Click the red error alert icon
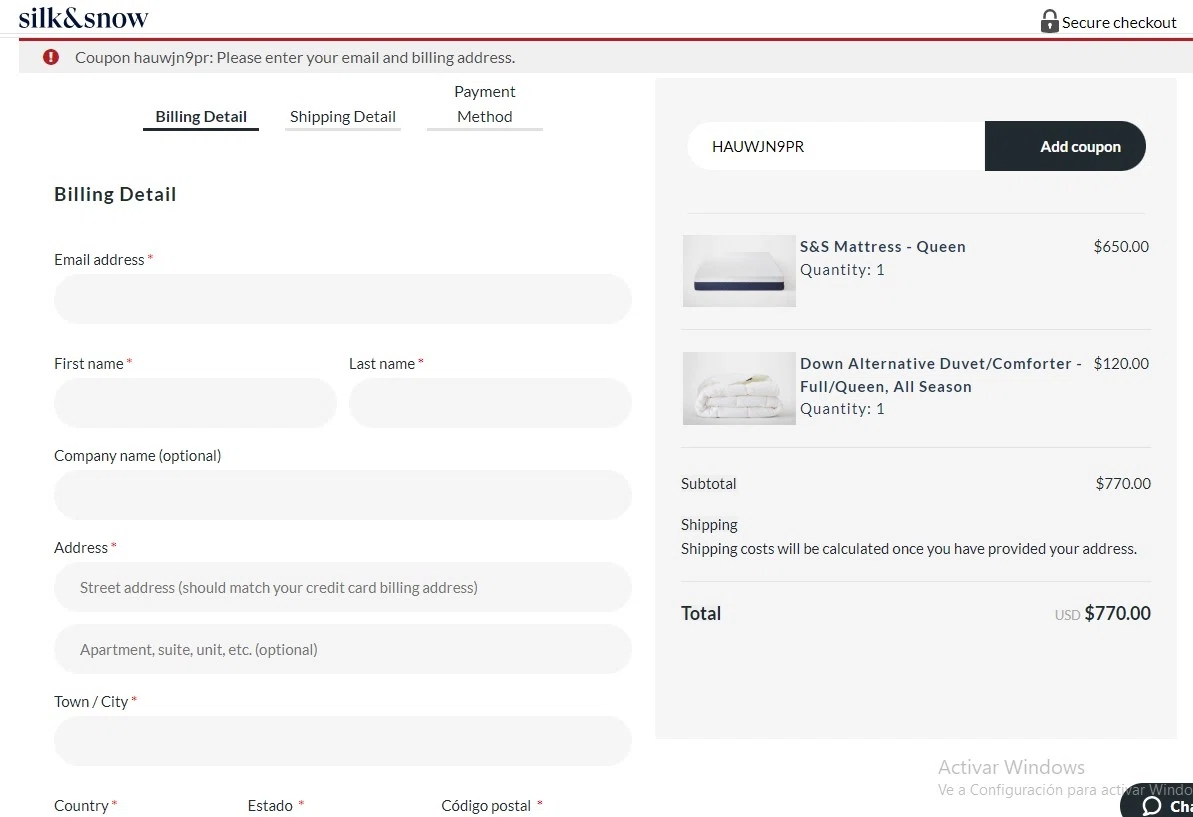1193x817 pixels. pos(51,57)
